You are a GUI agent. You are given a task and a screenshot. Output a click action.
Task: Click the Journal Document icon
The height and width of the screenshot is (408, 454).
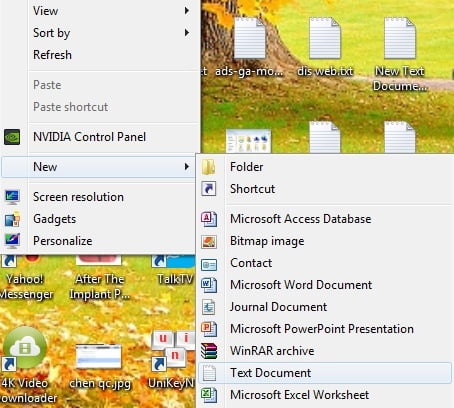tap(209, 307)
